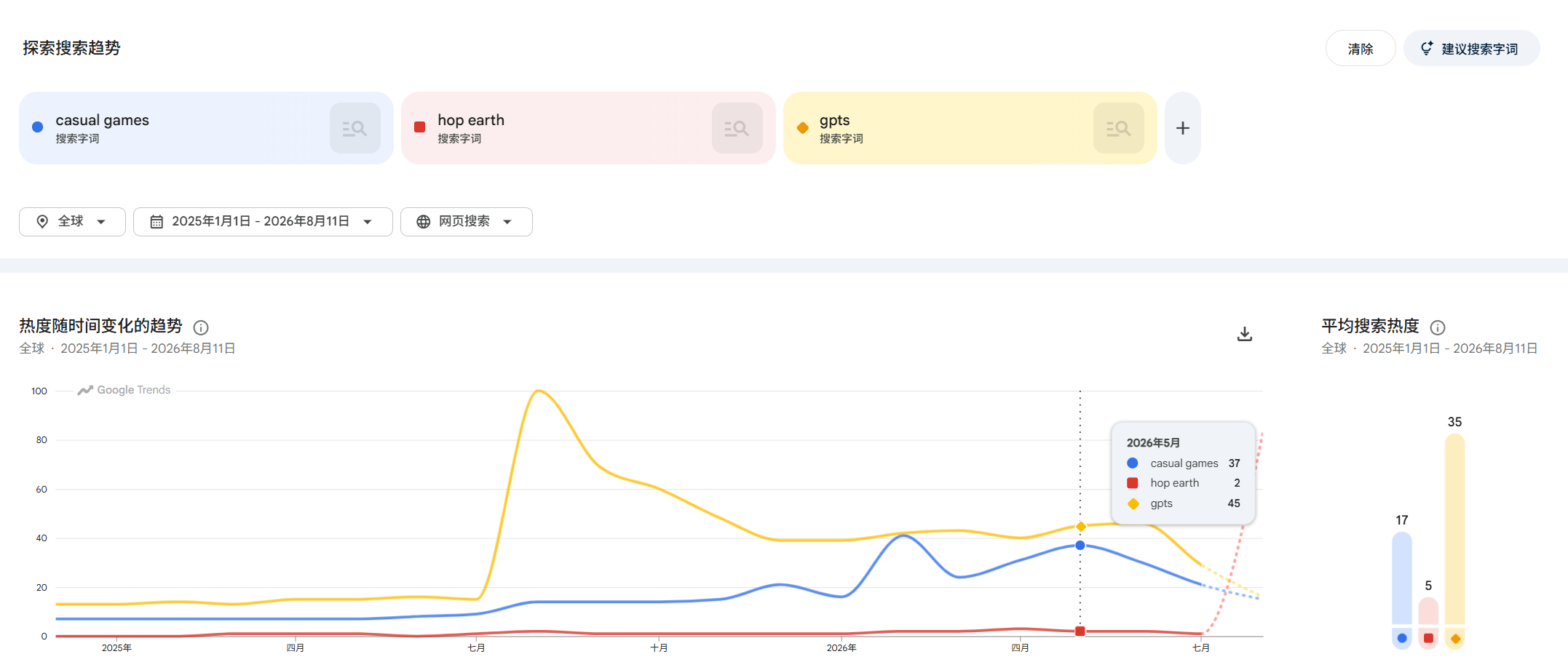Click the 清除 button
This screenshot has height=670, width=1568.
1361,49
